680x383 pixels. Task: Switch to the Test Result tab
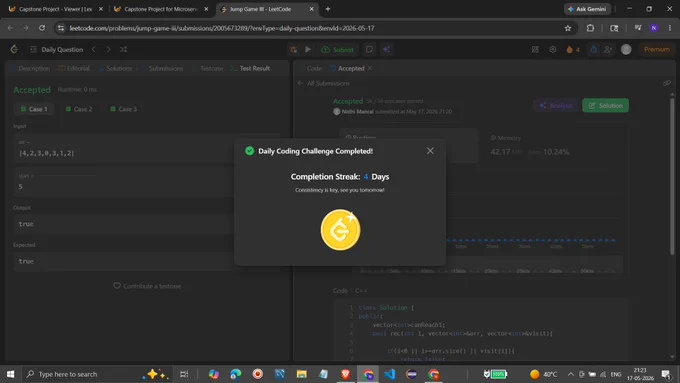pyautogui.click(x=250, y=69)
